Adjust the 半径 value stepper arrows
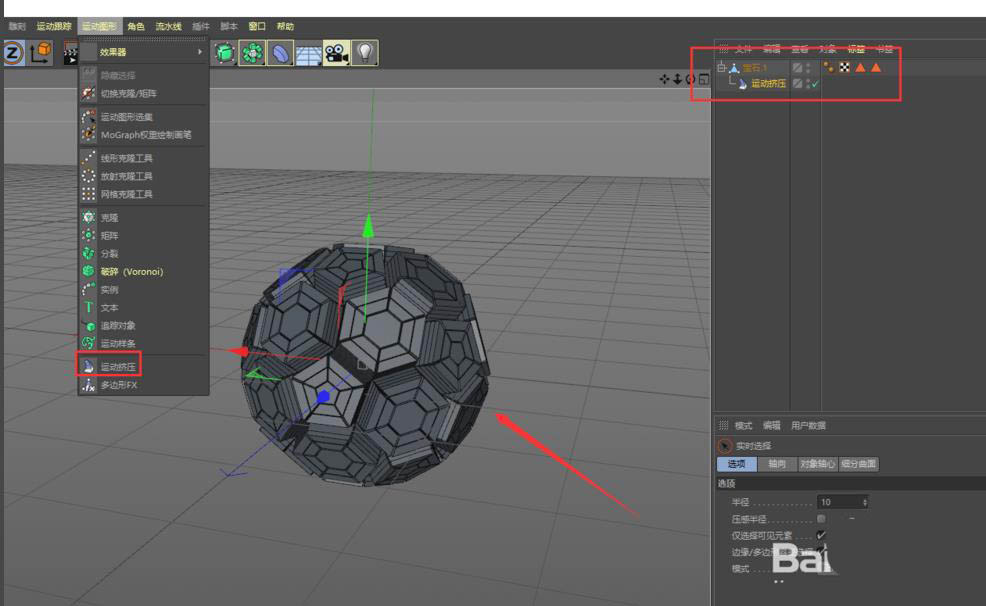 (x=864, y=502)
